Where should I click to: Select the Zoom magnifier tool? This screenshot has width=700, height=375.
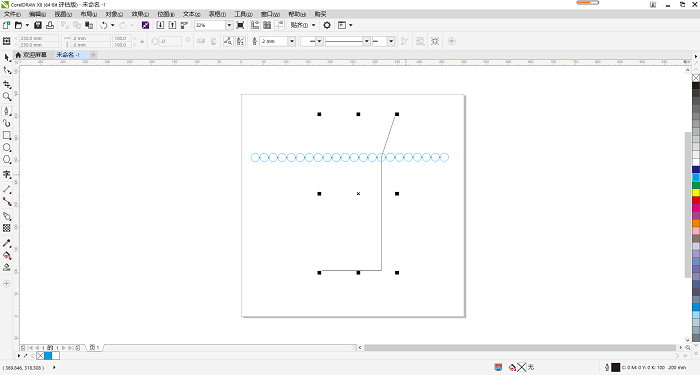point(7,97)
